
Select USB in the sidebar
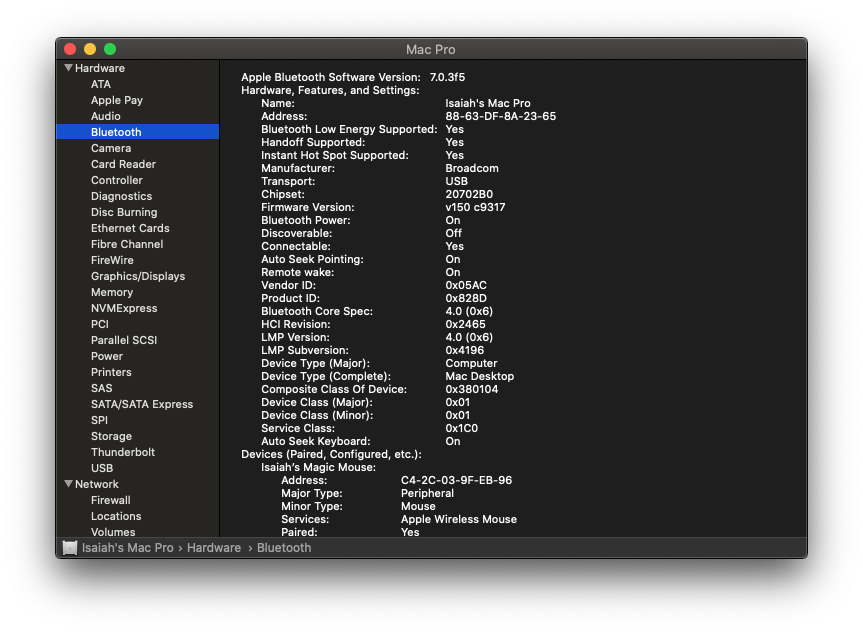(x=102, y=467)
